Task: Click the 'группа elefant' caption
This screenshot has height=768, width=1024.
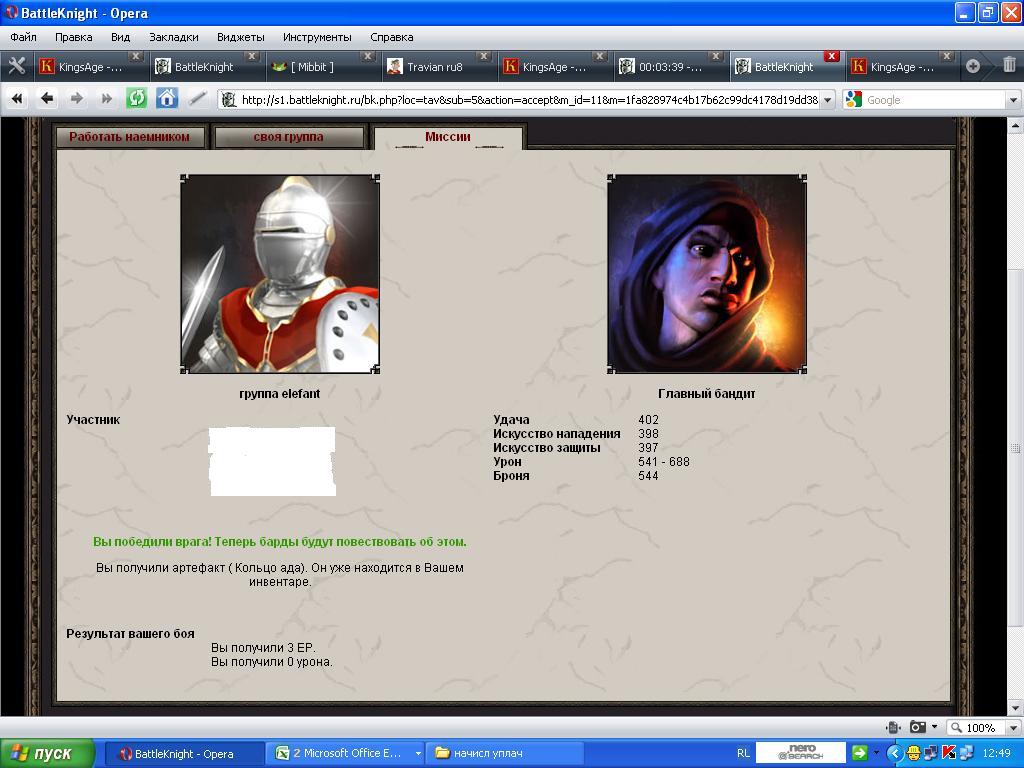Action: coord(280,394)
